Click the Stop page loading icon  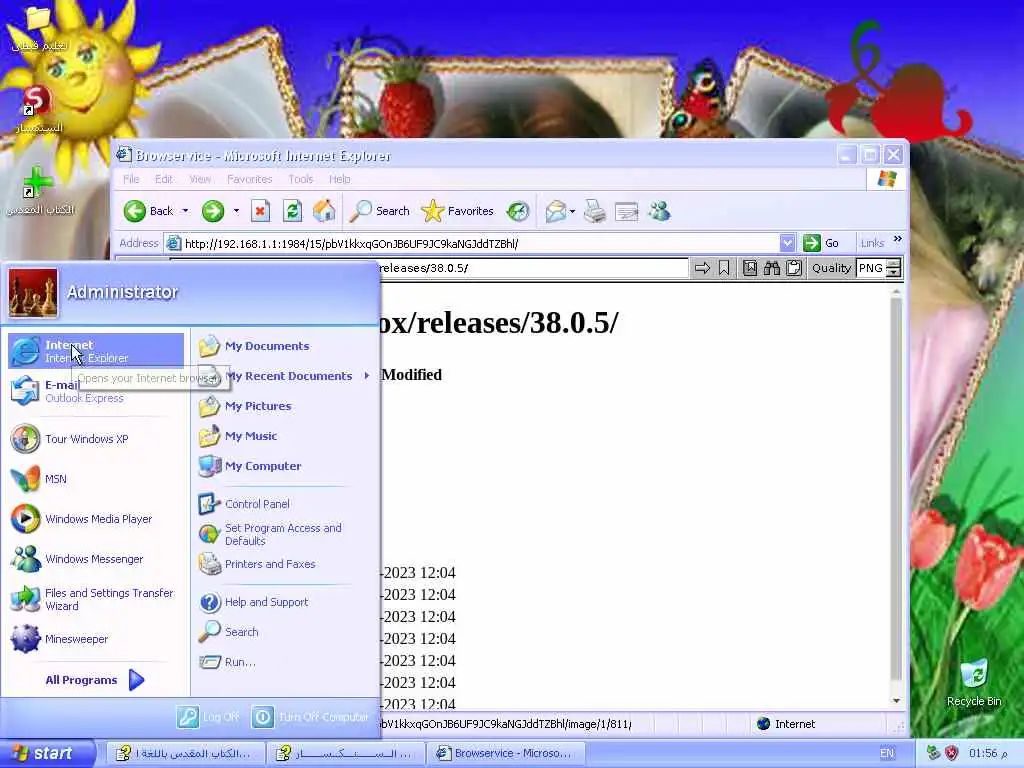261,211
